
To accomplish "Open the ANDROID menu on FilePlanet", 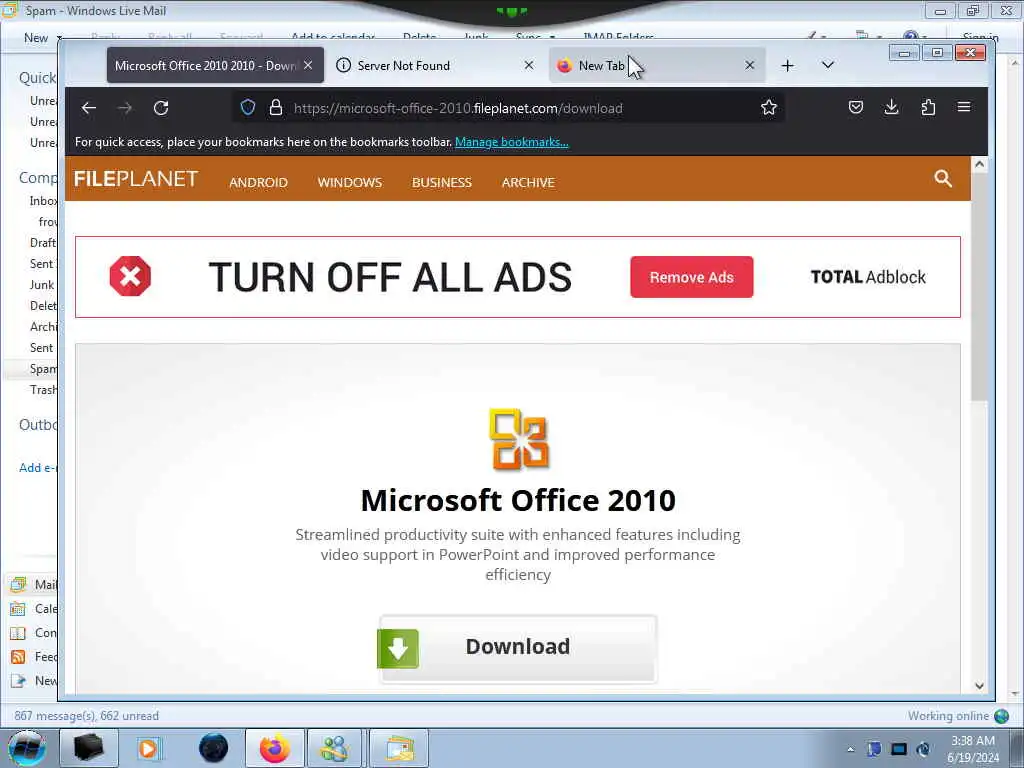I will click(258, 183).
